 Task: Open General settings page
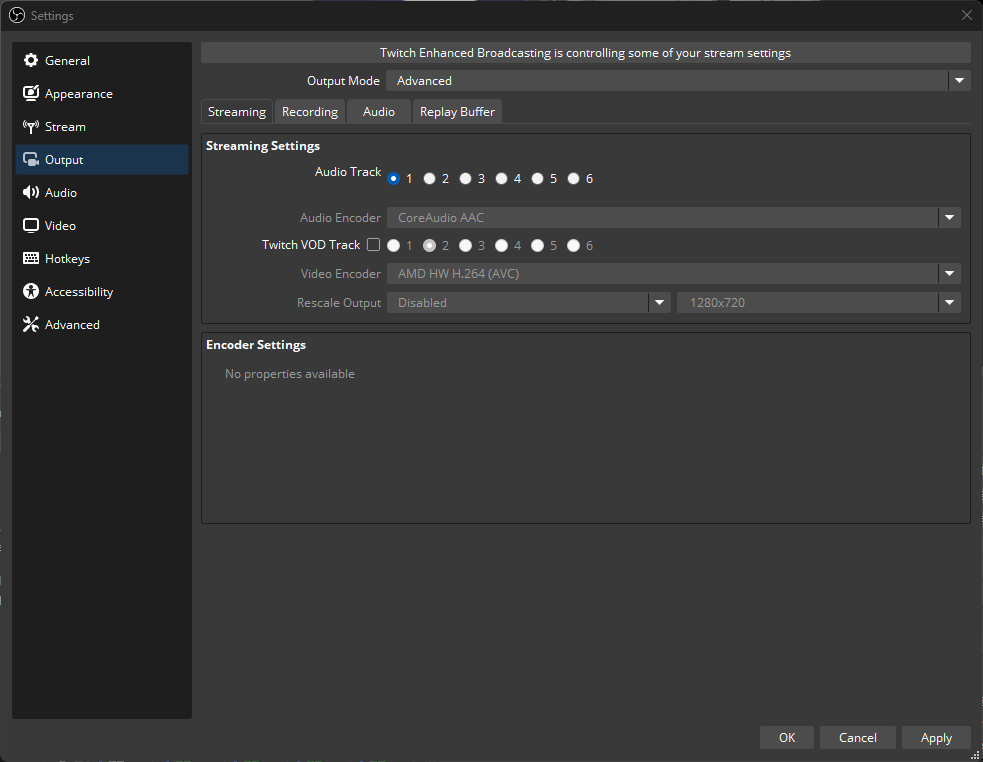pos(102,61)
